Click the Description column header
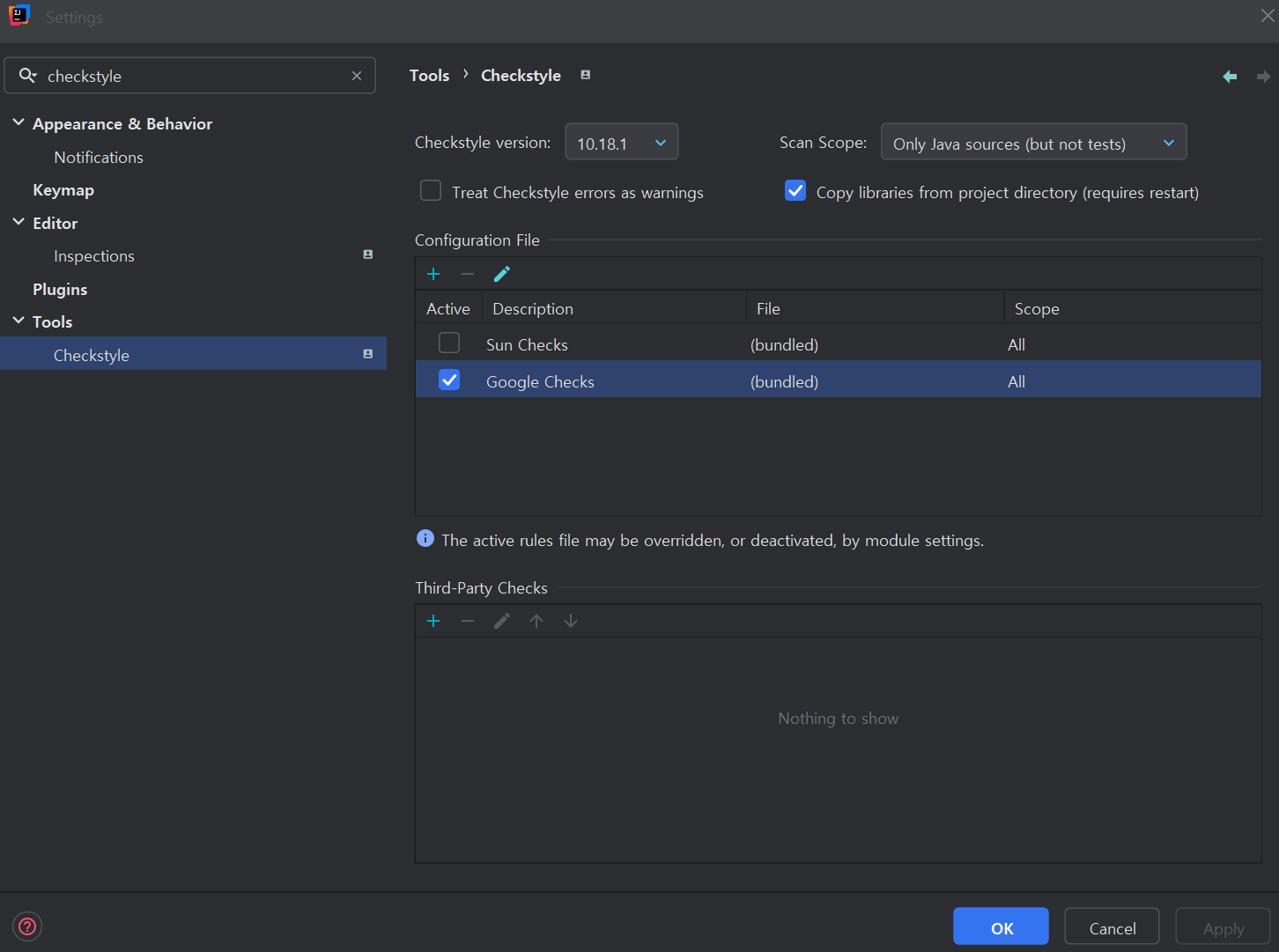This screenshot has height=952, width=1279. click(x=614, y=308)
